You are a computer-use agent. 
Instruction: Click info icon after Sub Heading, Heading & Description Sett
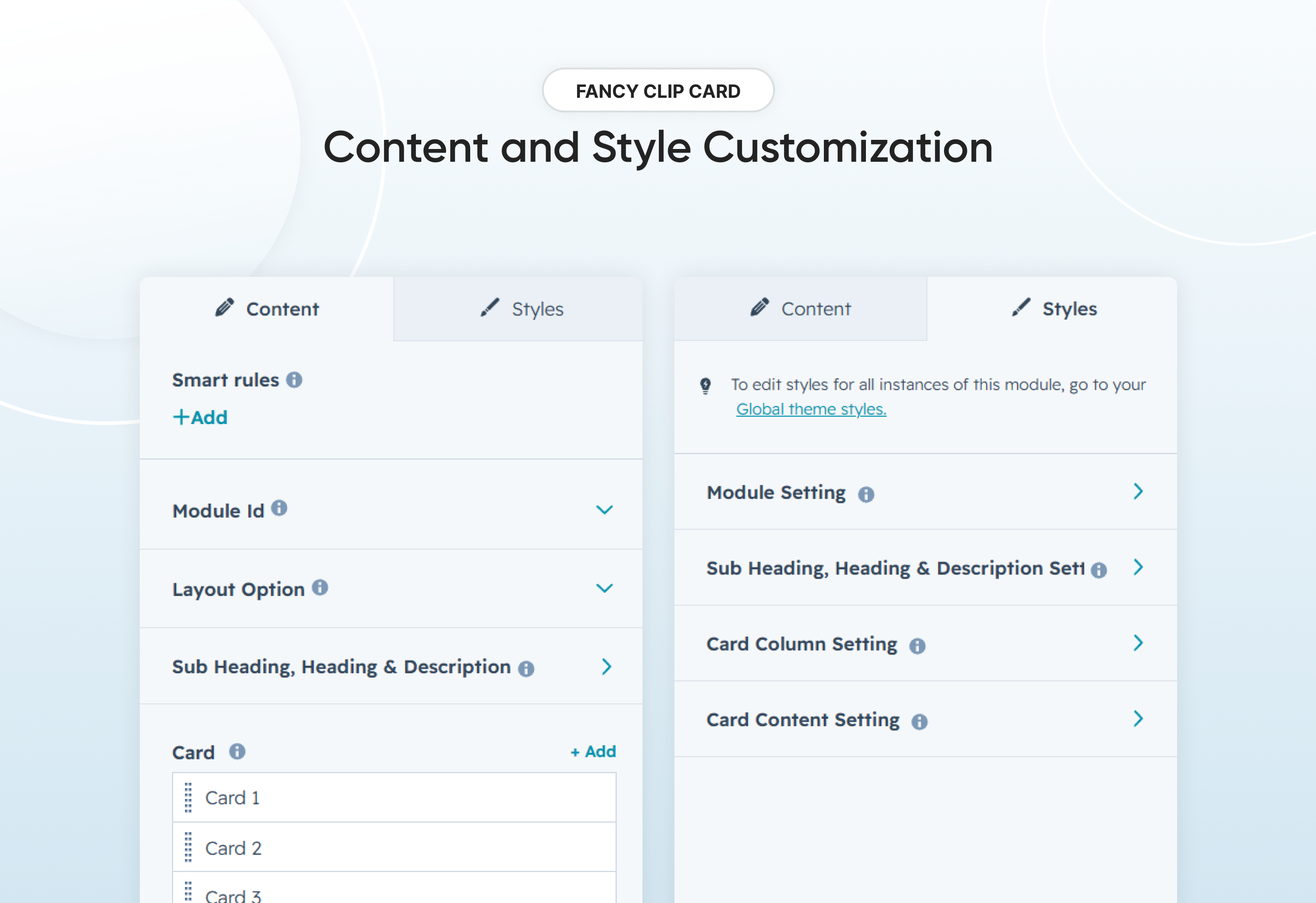pyautogui.click(x=1098, y=570)
